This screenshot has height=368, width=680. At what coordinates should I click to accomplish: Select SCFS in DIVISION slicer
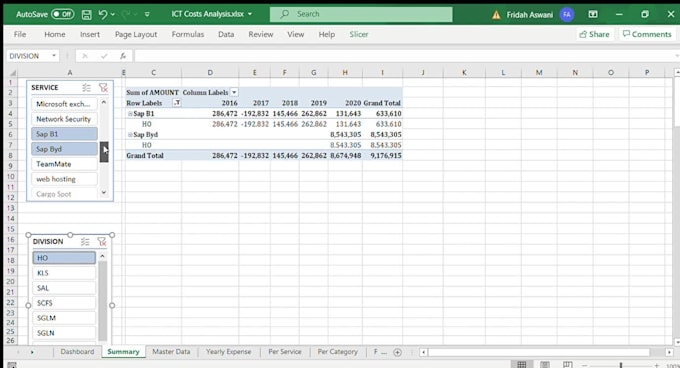pos(64,303)
